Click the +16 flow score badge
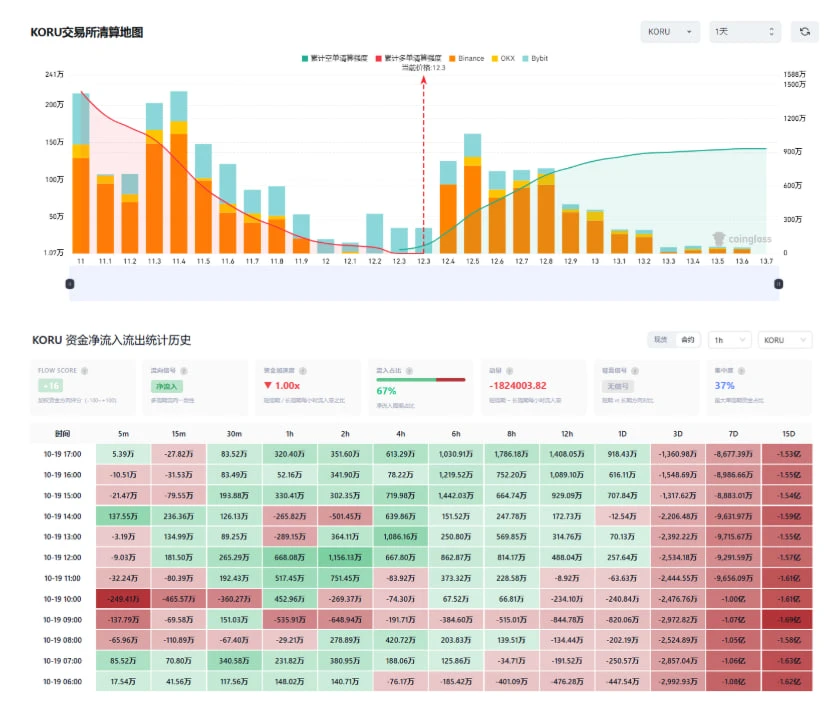 tap(51, 385)
